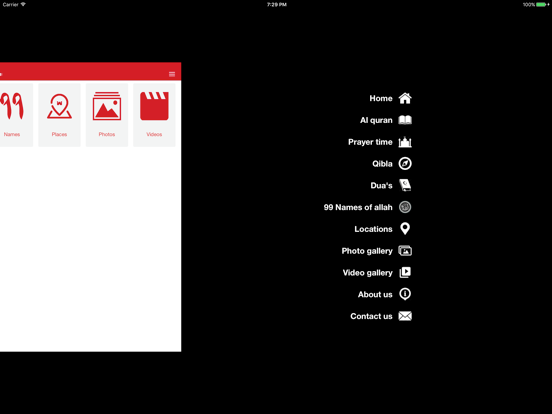Click the house icon beside Home
The height and width of the screenshot is (414, 552).
pyautogui.click(x=405, y=98)
